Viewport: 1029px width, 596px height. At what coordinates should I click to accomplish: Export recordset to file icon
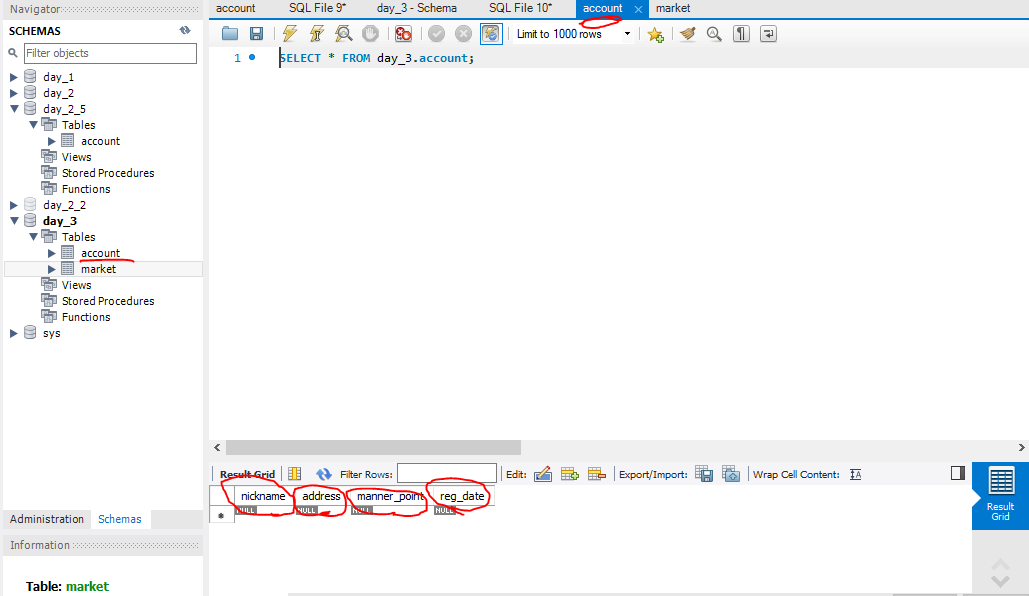704,474
